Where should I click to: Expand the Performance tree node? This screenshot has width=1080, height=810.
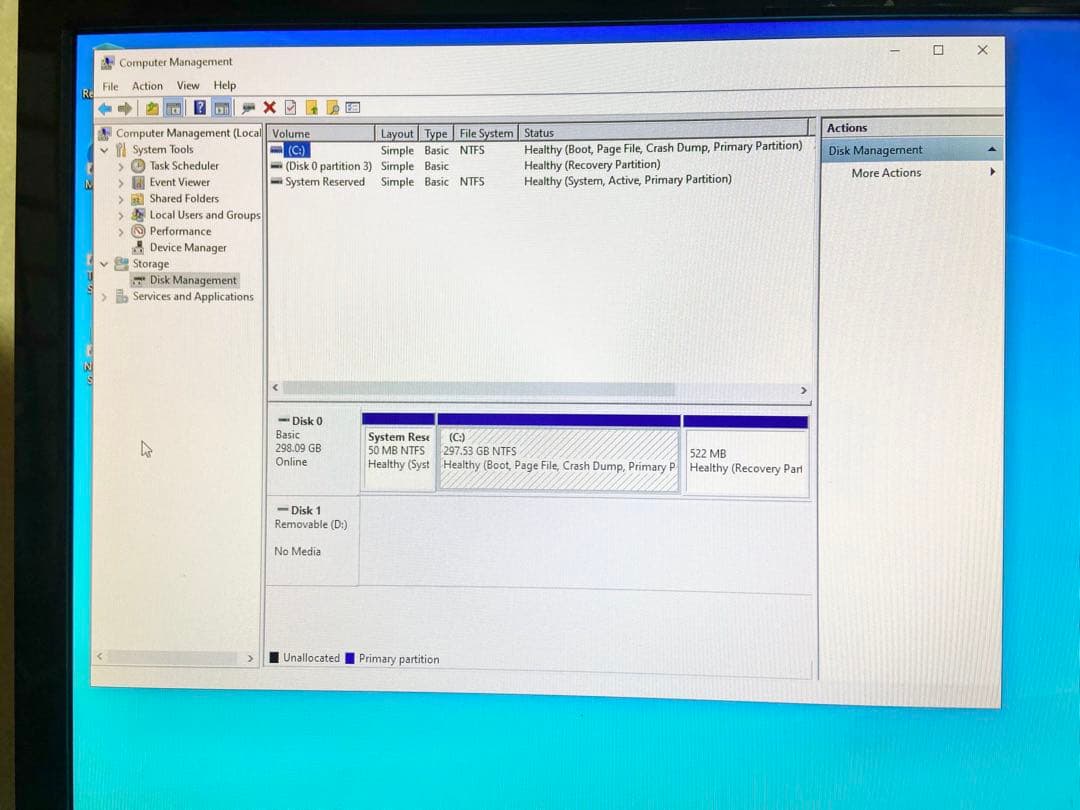[120, 231]
